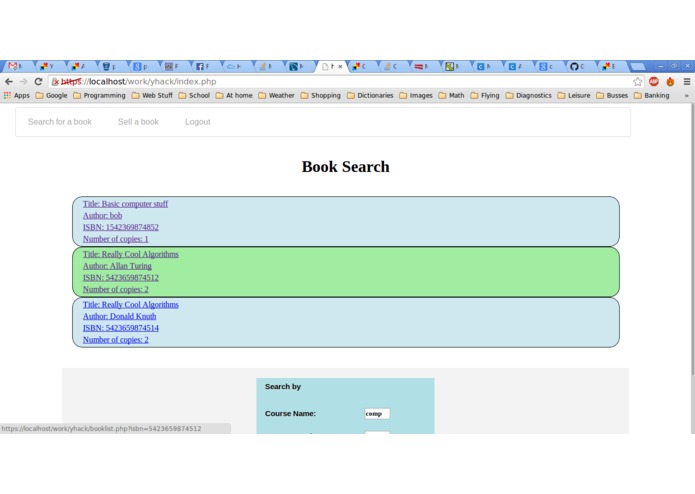Image resolution: width=695 pixels, height=494 pixels.
Task: Open the Shopping bookmarks folder
Action: click(x=320, y=95)
